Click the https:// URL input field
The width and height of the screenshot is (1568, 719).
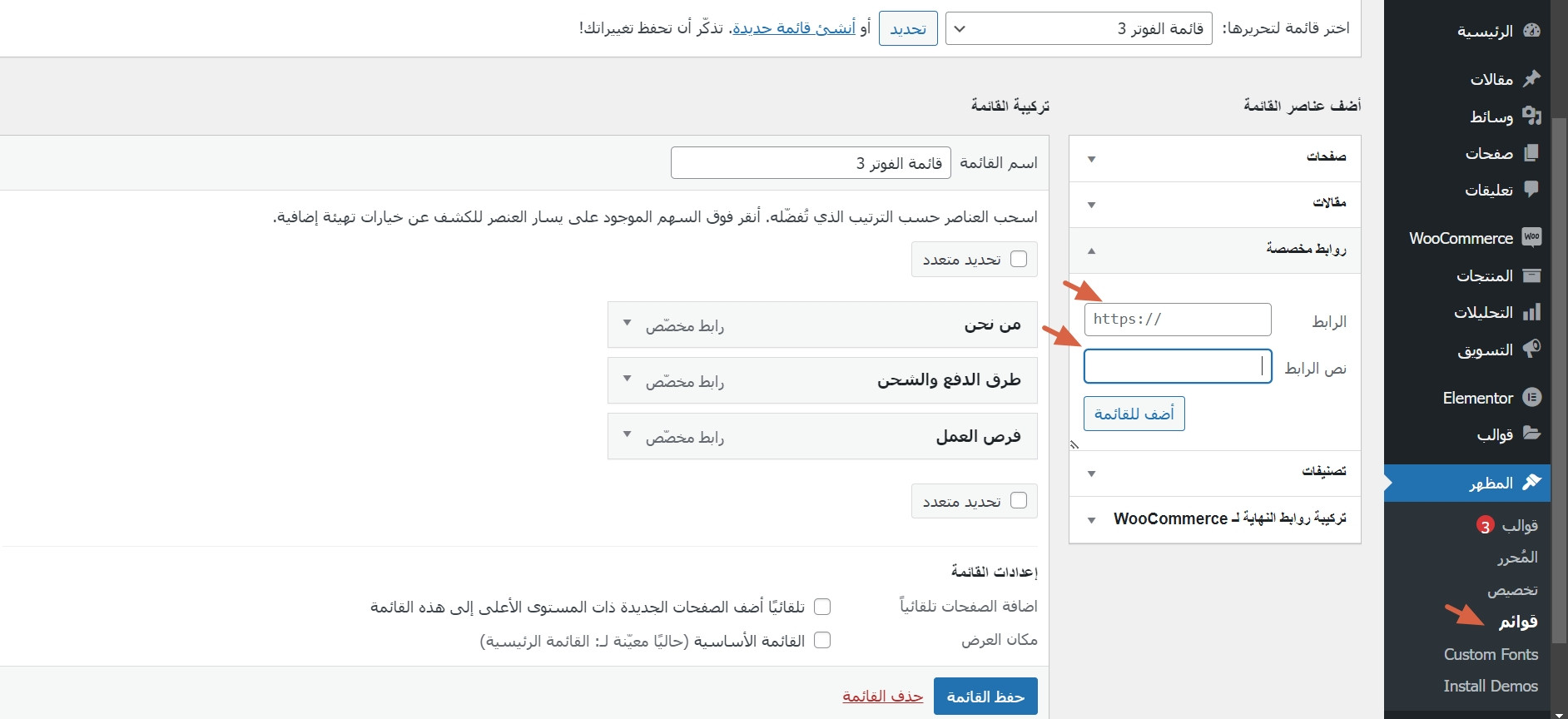click(x=1177, y=320)
